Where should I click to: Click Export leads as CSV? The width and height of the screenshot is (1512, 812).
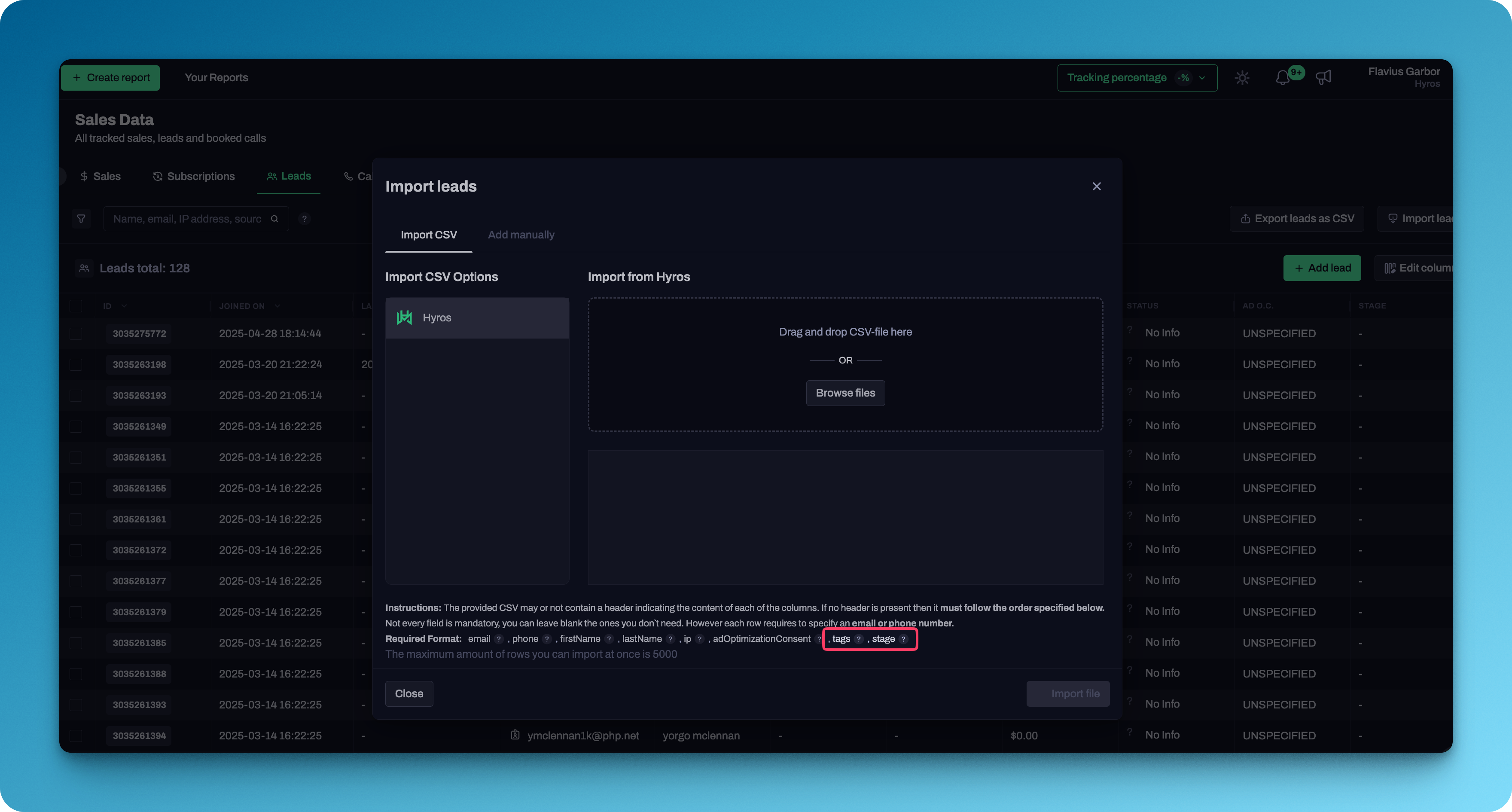pyautogui.click(x=1297, y=218)
